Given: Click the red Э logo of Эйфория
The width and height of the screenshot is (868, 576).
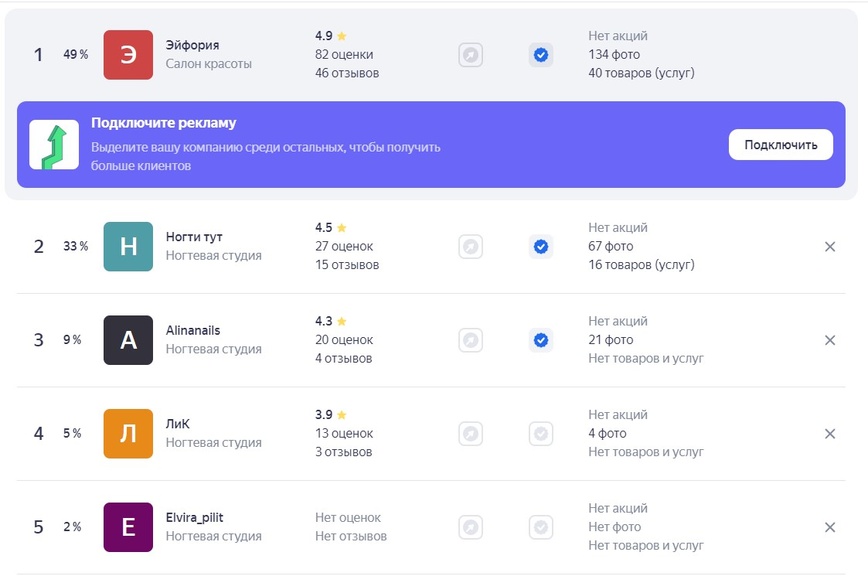Looking at the screenshot, I should [128, 55].
